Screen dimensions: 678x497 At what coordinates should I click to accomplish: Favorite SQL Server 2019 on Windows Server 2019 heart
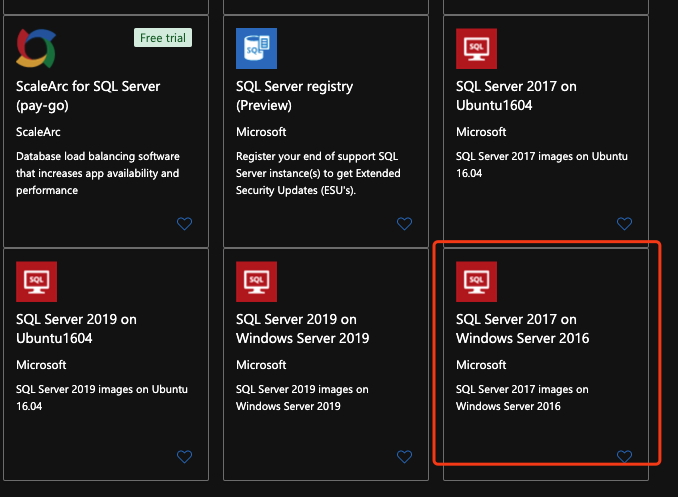click(405, 456)
